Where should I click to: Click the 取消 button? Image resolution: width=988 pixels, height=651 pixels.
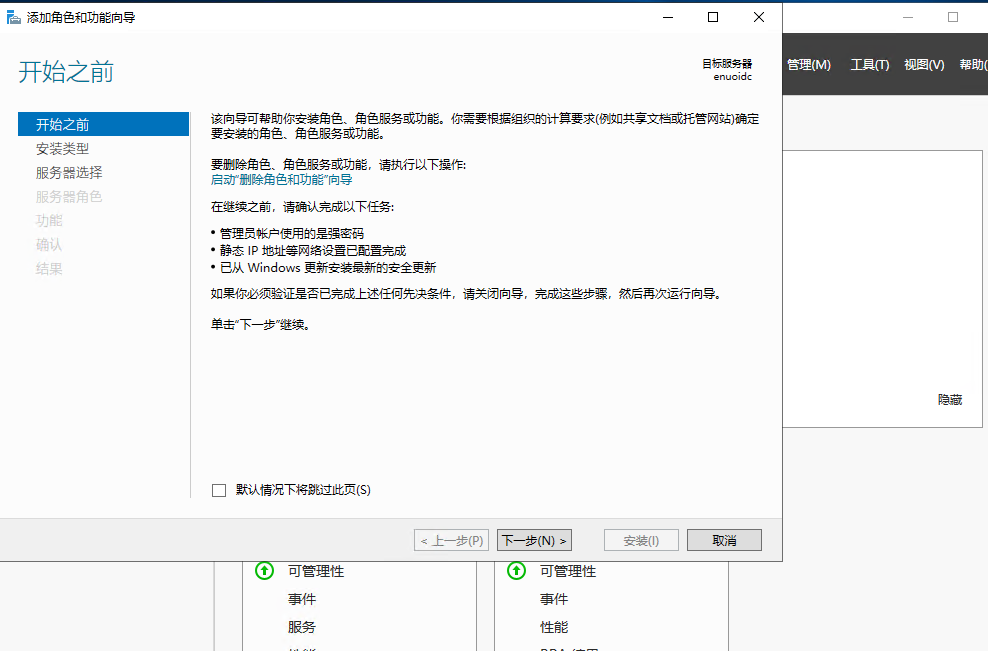tap(724, 540)
